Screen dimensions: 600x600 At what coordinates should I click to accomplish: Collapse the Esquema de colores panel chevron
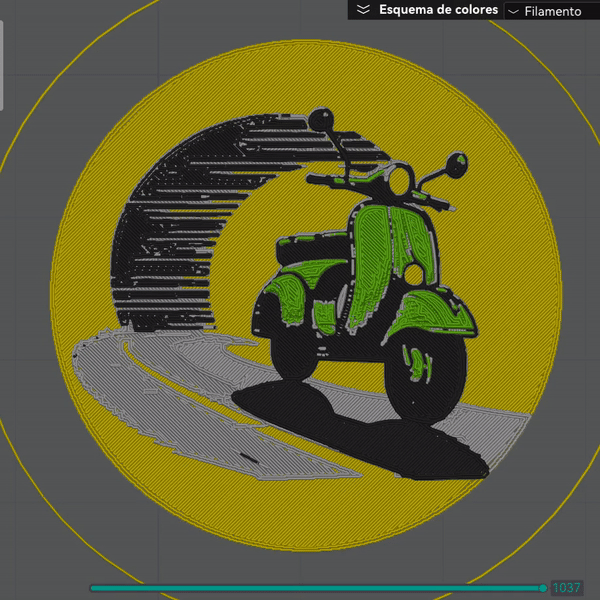(363, 9)
